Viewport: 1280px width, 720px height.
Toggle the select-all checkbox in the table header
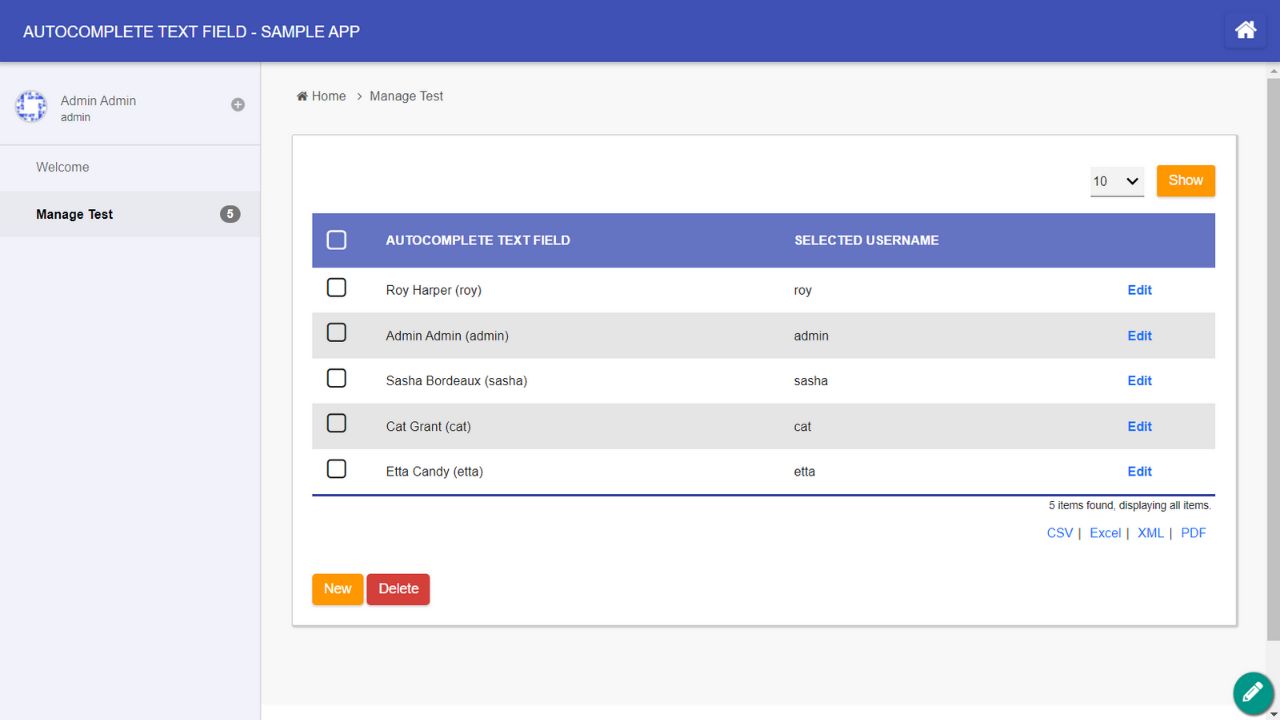(336, 240)
